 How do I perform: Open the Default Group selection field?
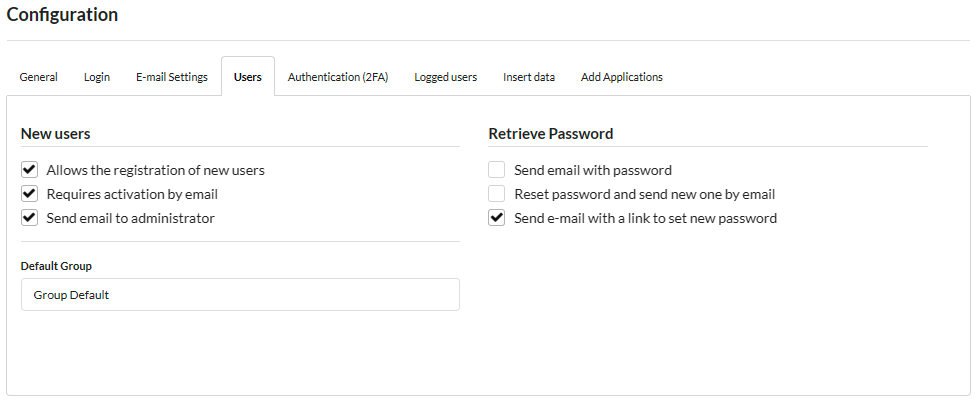click(240, 295)
